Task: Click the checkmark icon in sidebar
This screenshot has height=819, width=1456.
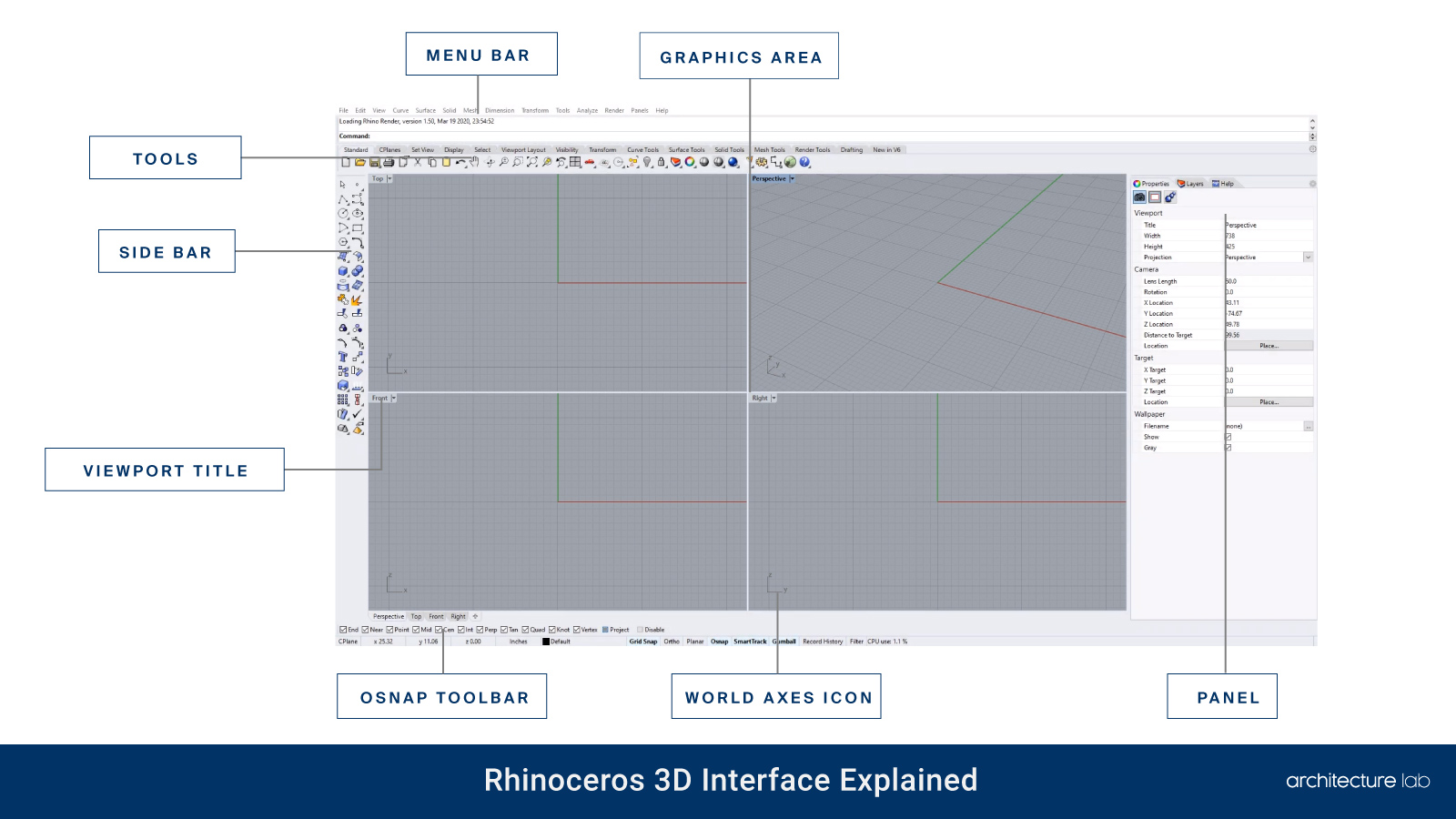Action: (x=357, y=413)
